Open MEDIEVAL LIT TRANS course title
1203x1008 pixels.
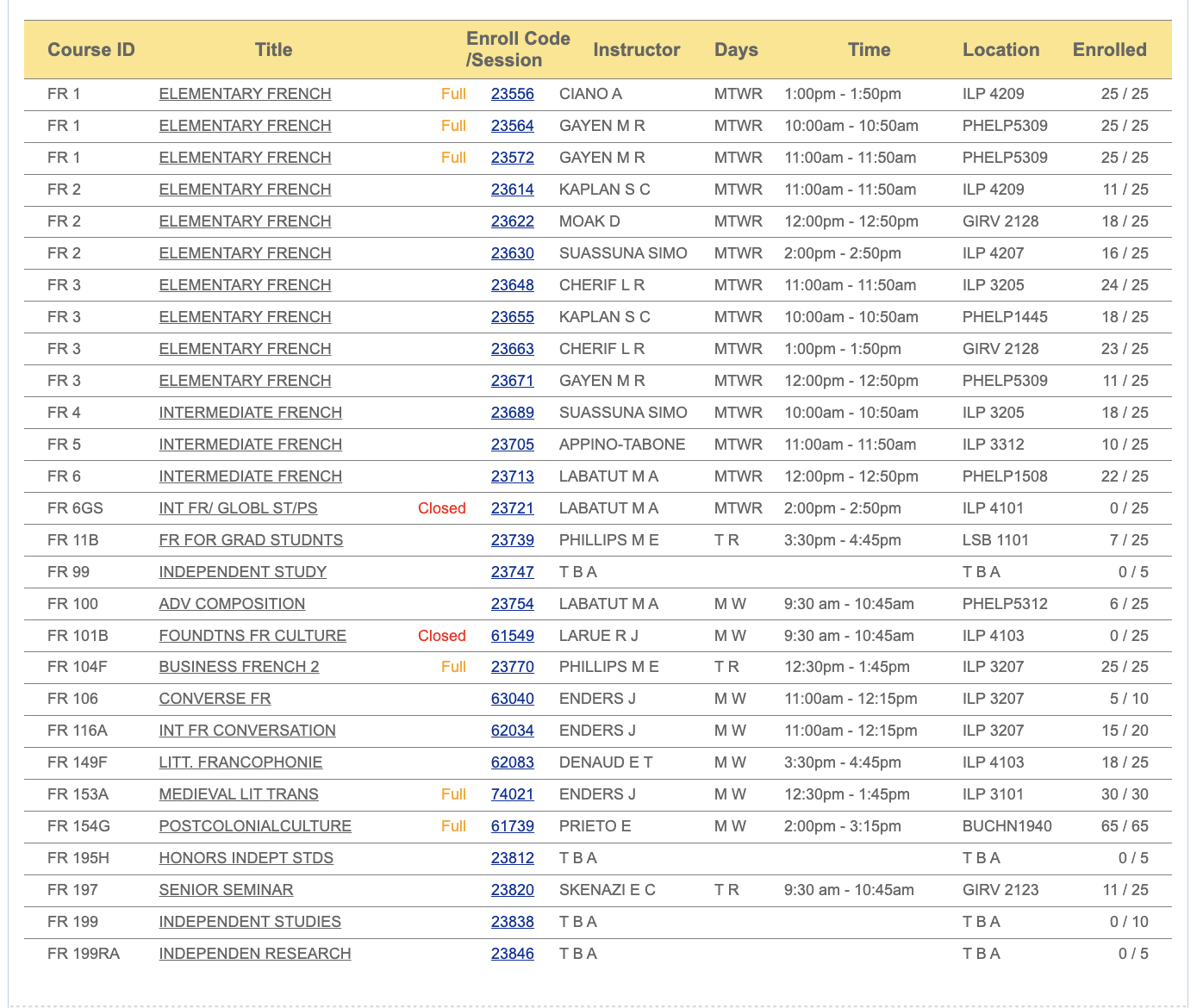click(x=239, y=794)
